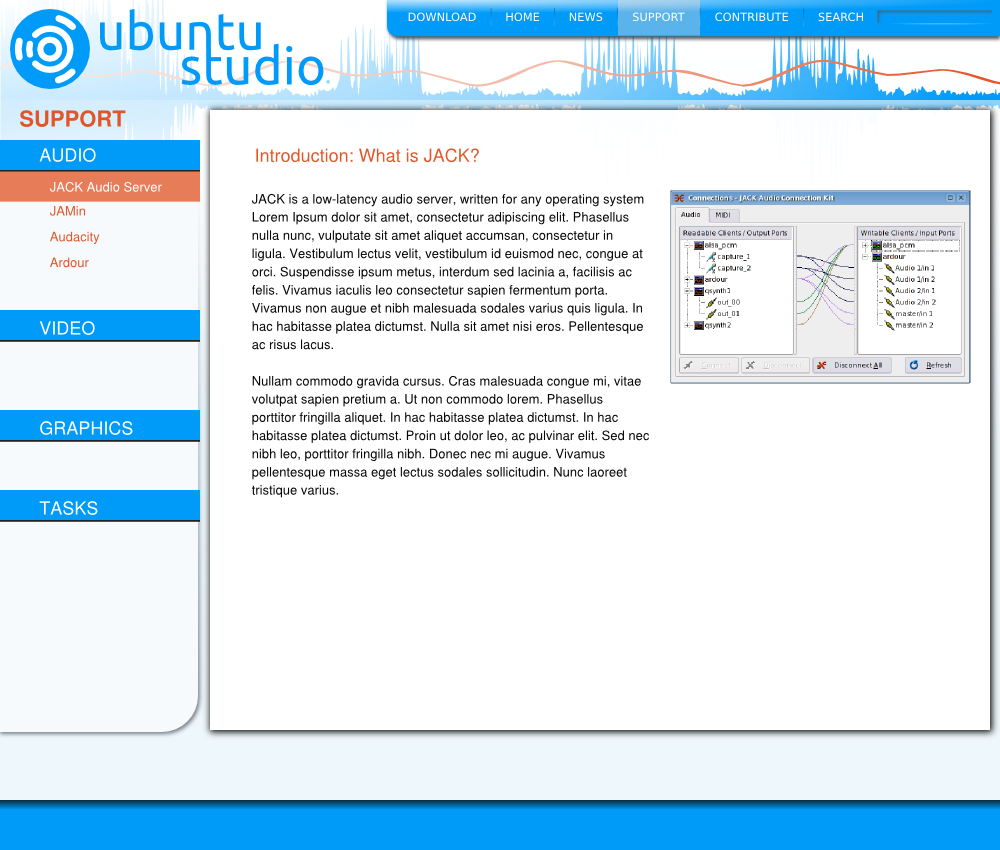1000x850 pixels.
Task: Expand the GRAPHICS sidebar category
Action: tap(99, 427)
